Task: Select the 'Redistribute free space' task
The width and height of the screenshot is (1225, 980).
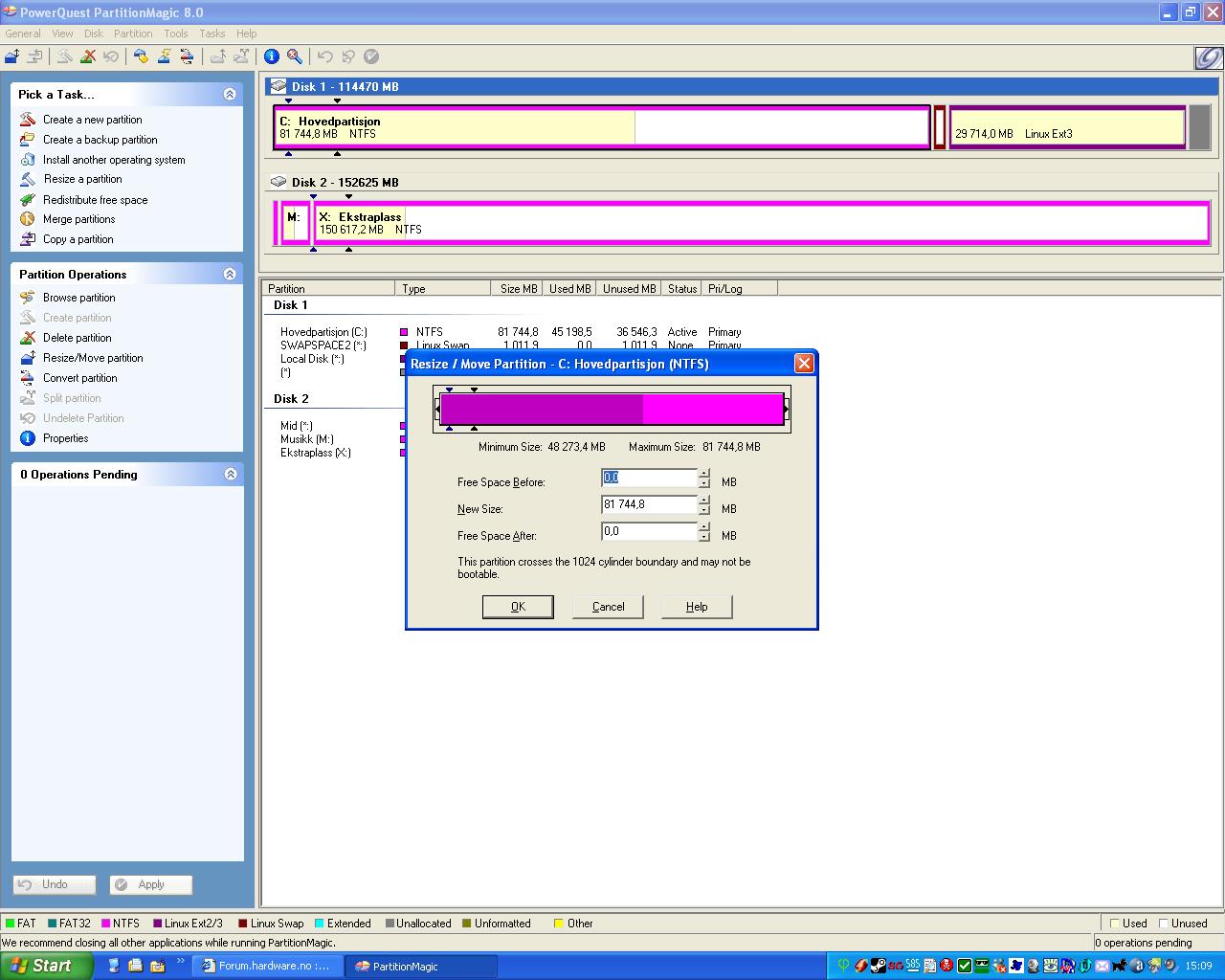Action: pyautogui.click(x=95, y=200)
